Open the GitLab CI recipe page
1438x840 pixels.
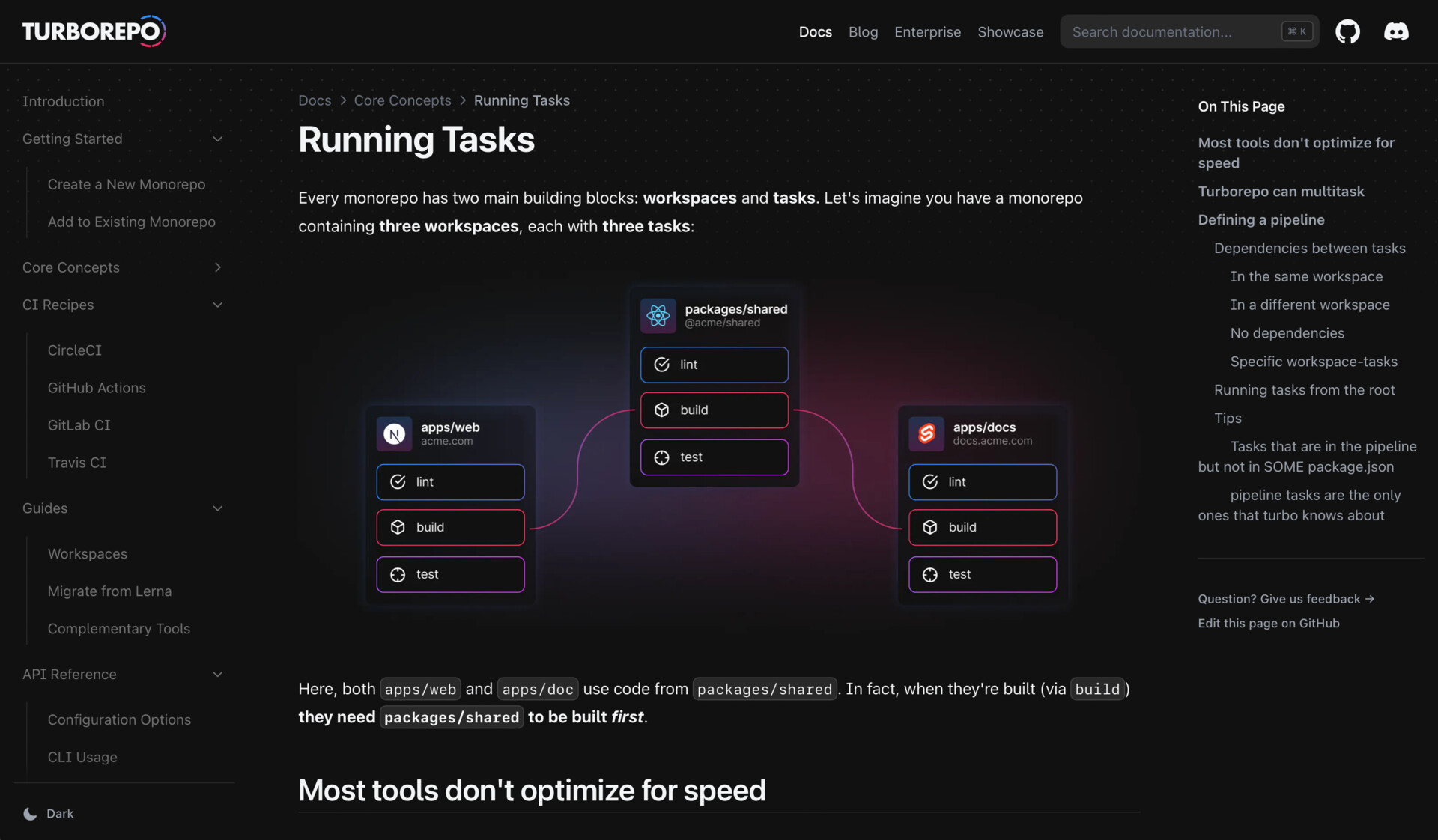click(x=79, y=425)
